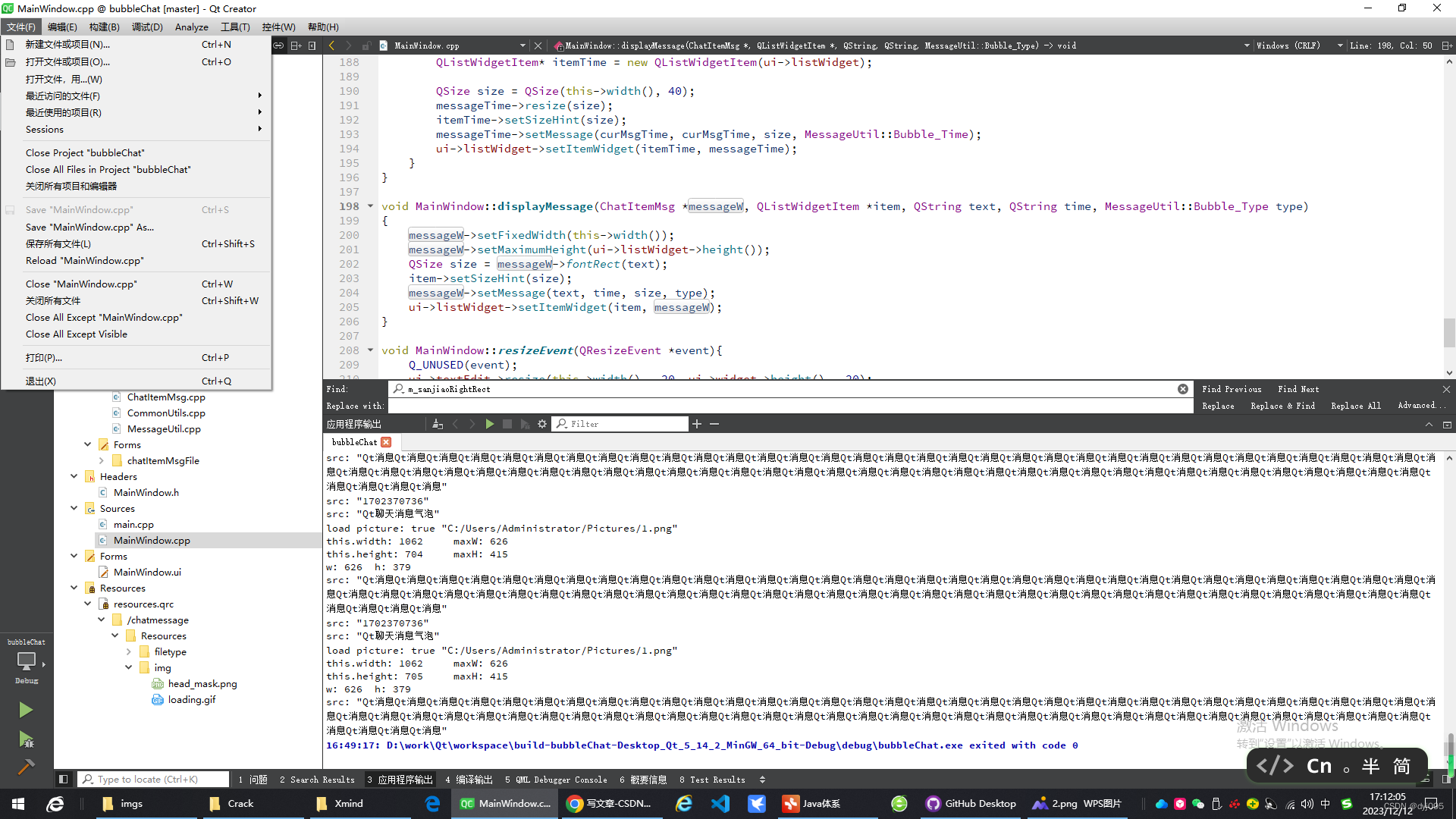The image size is (1456, 819).
Task: Expand the filetype folder in tree
Action: coord(129,651)
